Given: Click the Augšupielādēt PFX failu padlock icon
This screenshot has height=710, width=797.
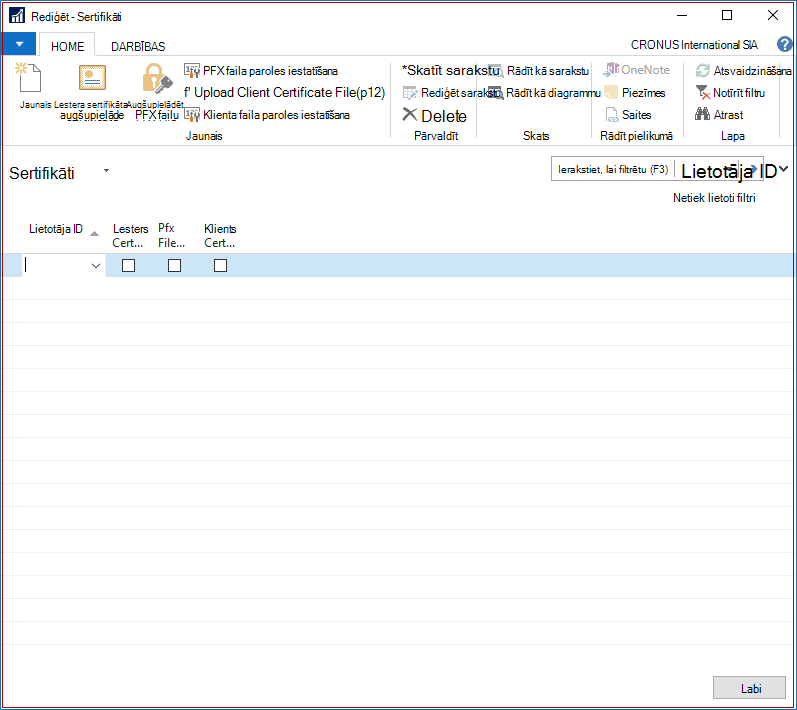Looking at the screenshot, I should pos(157,78).
